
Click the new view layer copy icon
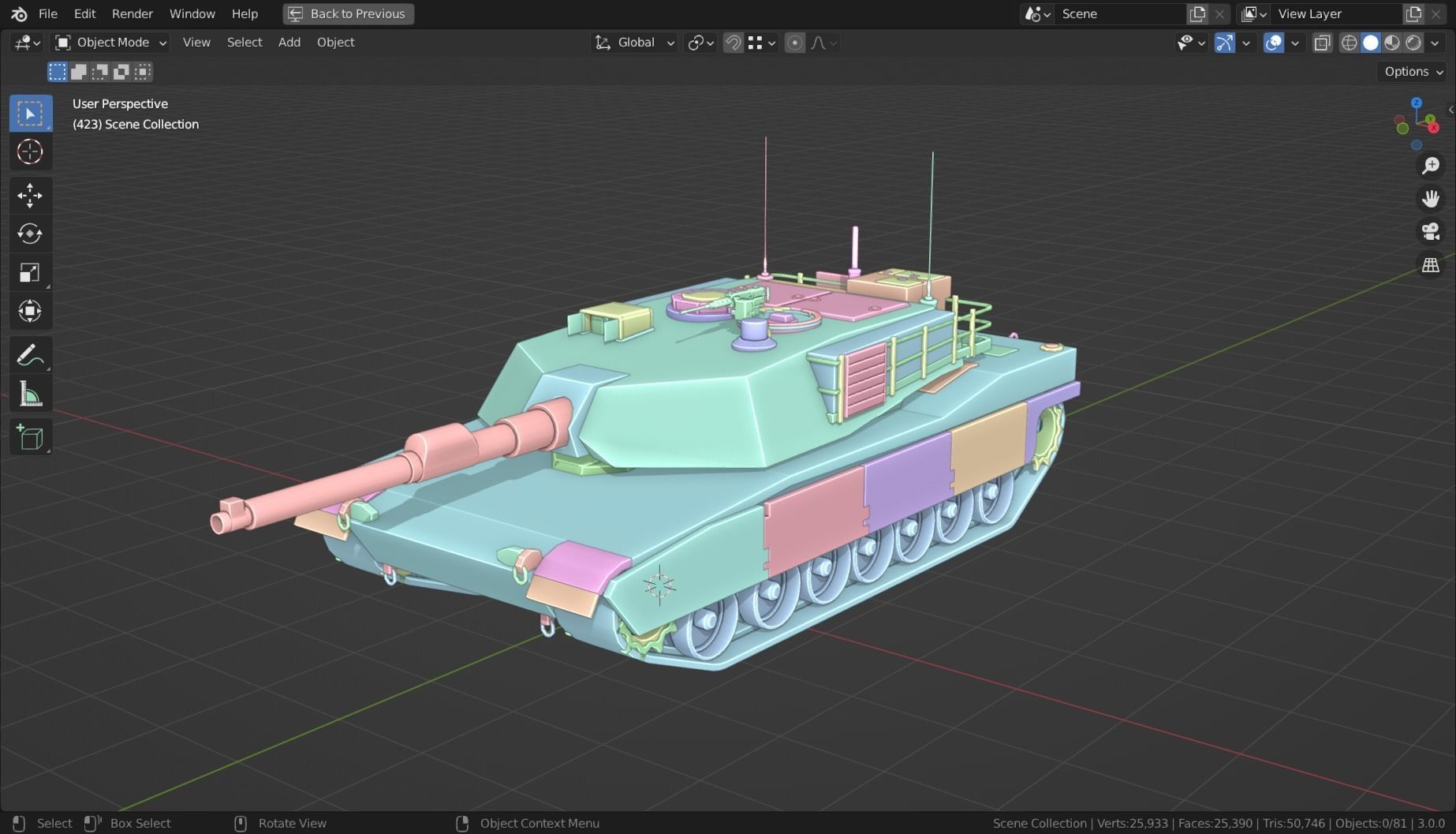click(1413, 13)
